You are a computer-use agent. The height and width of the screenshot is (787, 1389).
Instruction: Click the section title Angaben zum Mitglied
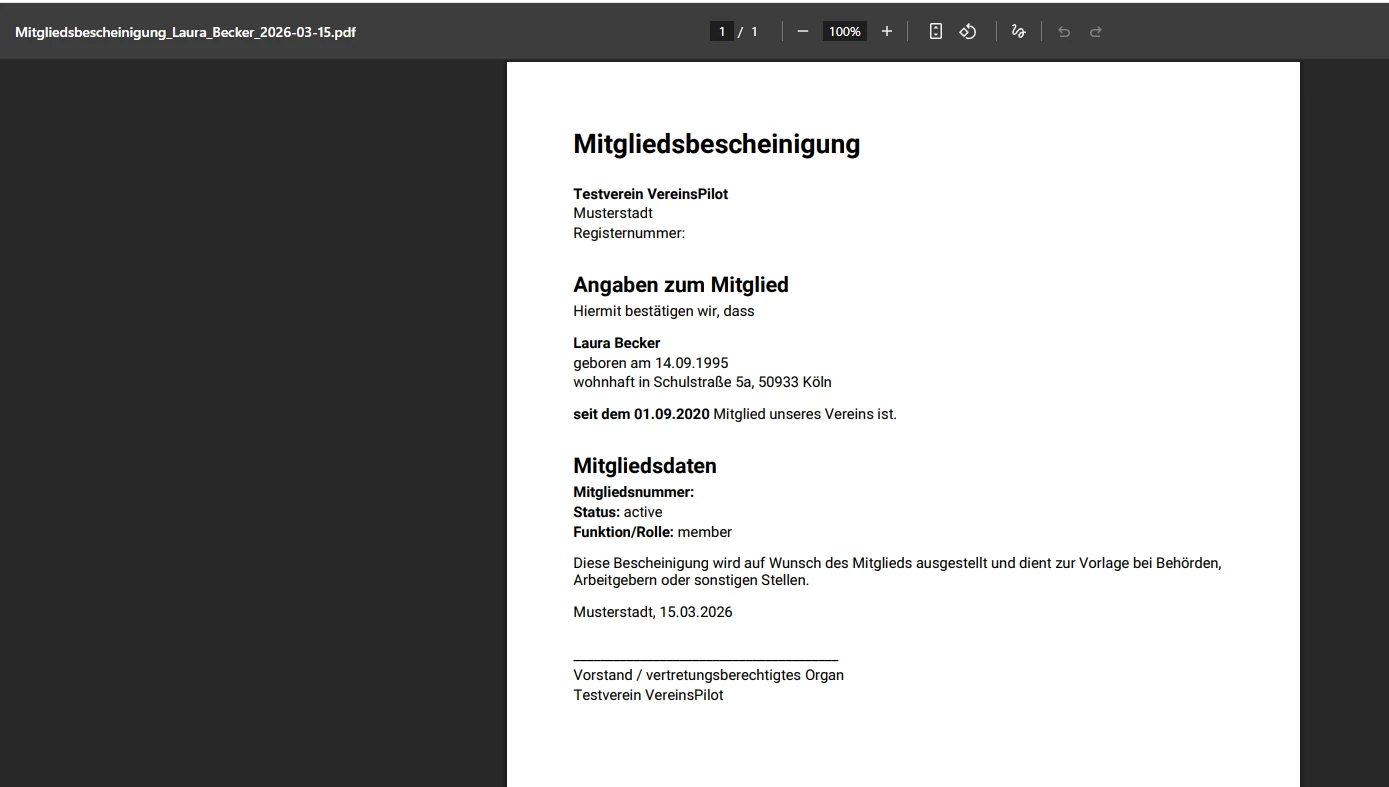pyautogui.click(x=680, y=285)
